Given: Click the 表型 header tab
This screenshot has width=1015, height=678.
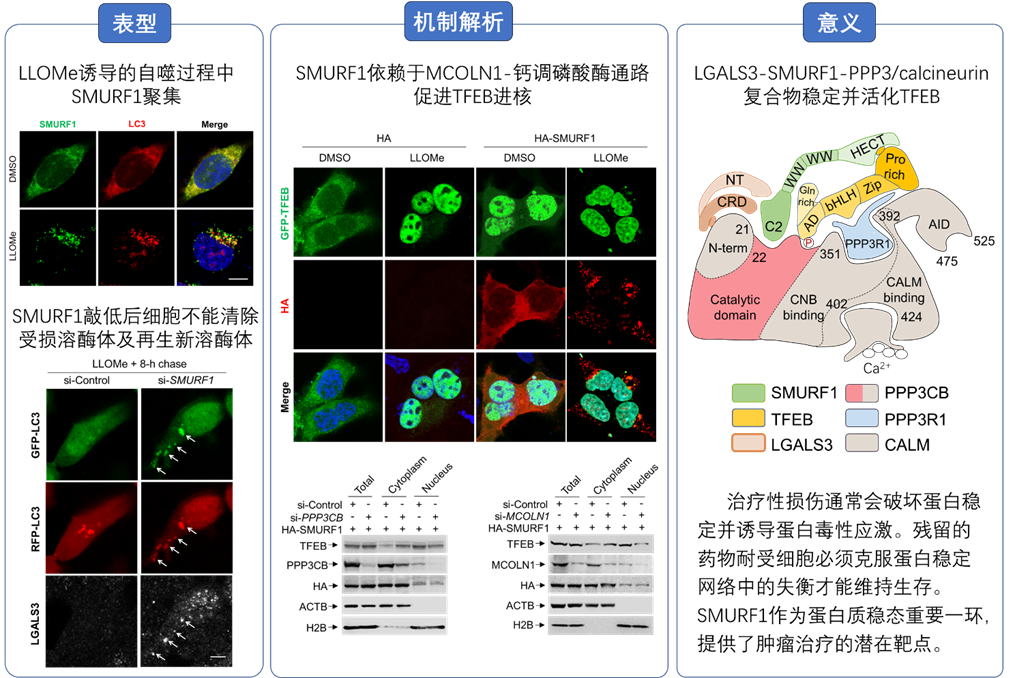Looking at the screenshot, I should pos(134,24).
